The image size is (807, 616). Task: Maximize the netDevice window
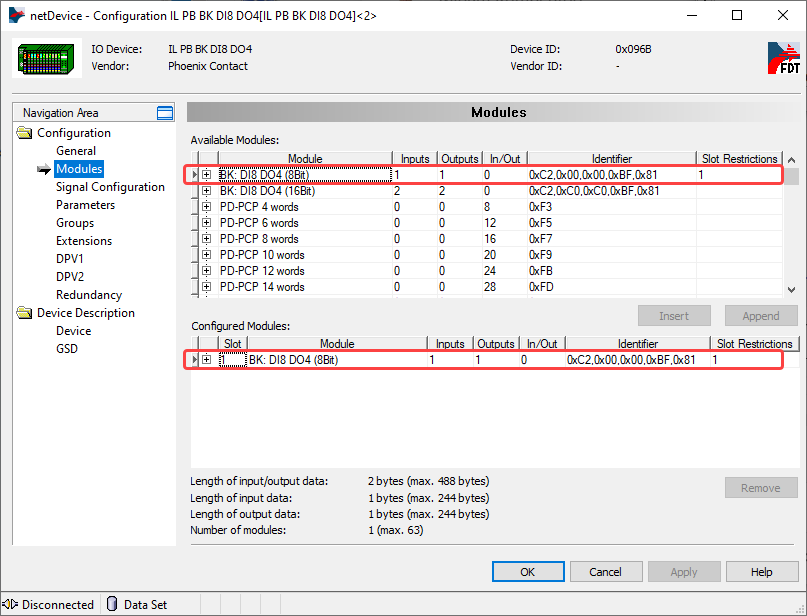(x=737, y=15)
